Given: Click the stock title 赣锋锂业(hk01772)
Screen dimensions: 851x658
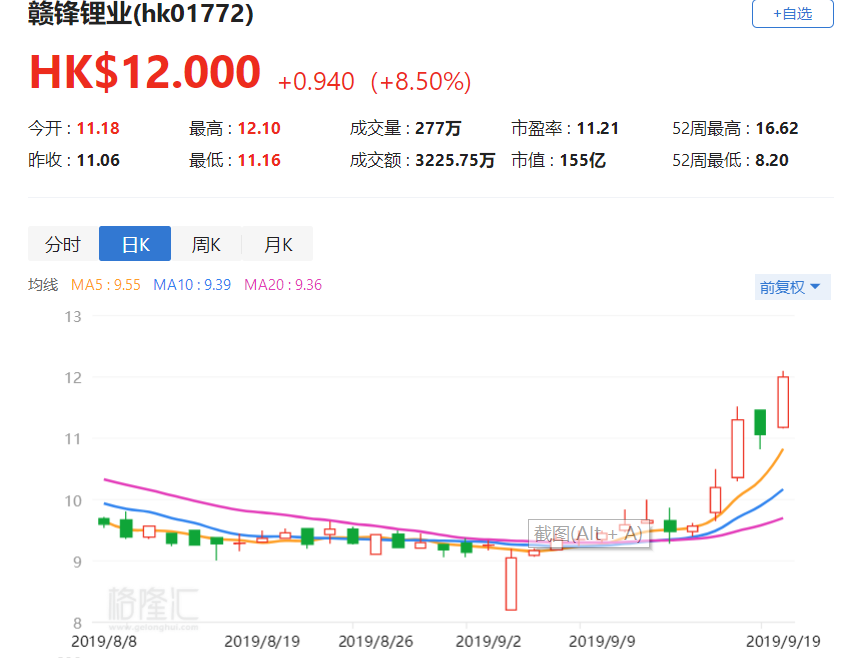Looking at the screenshot, I should (141, 13).
